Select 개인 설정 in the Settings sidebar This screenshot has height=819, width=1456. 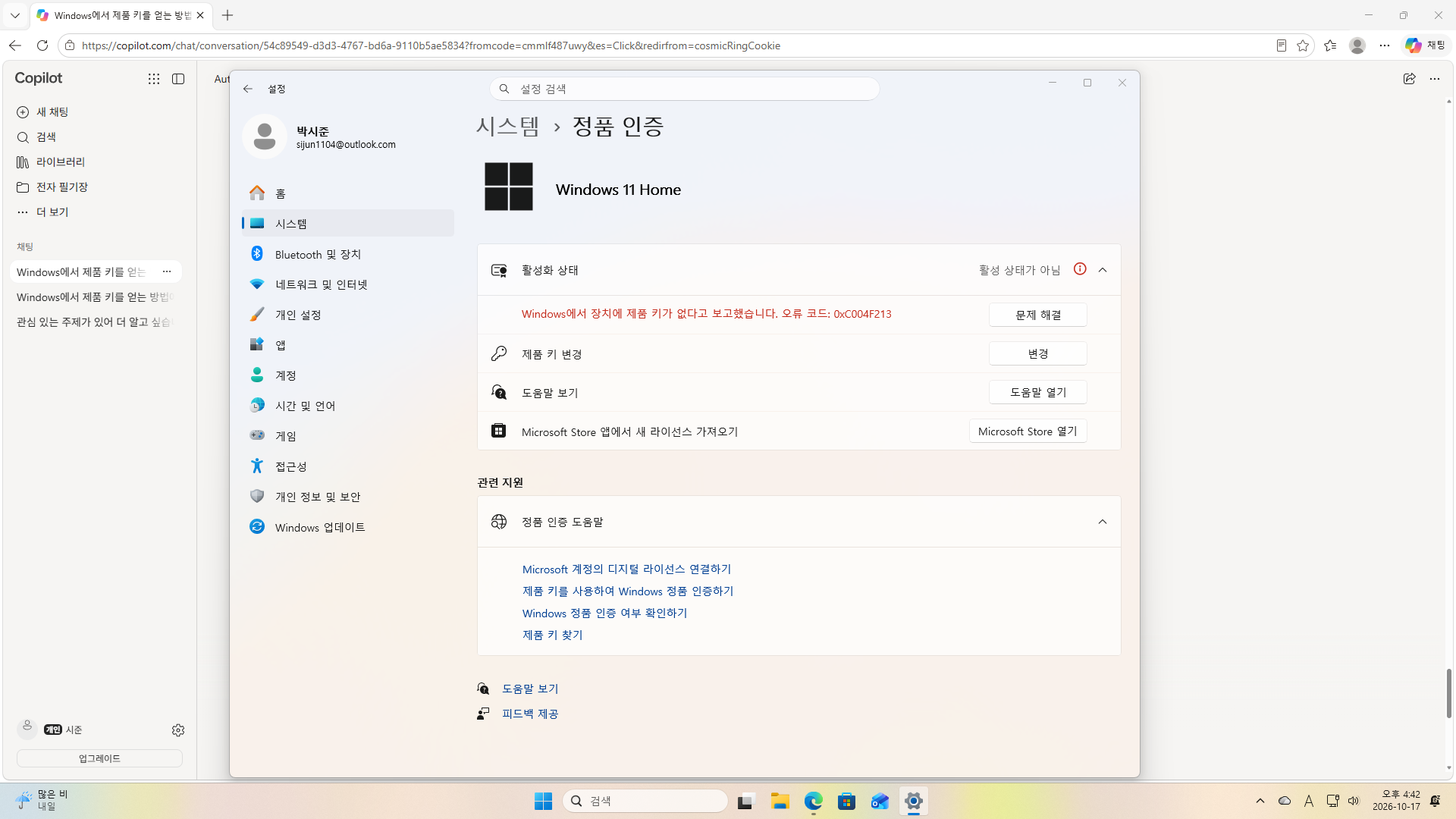click(348, 315)
